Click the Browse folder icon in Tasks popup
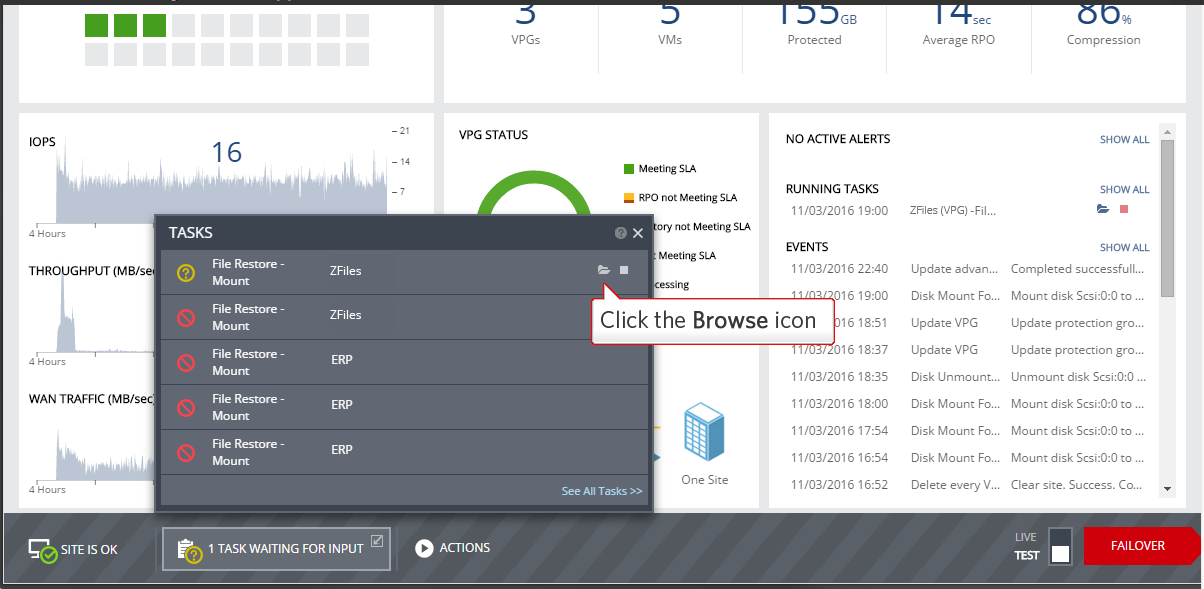The width and height of the screenshot is (1204, 589). (603, 270)
